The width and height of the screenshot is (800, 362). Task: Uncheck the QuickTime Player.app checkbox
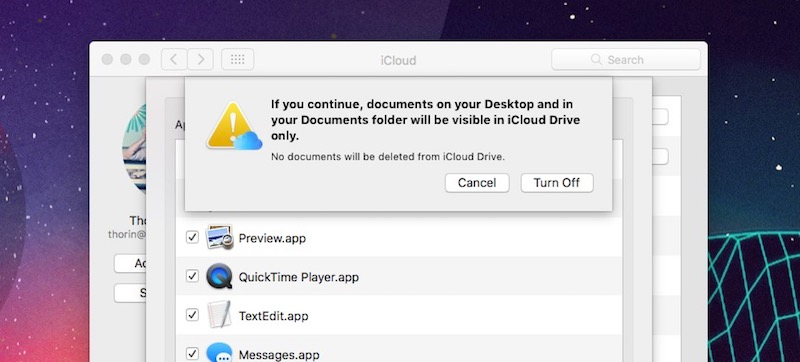192,276
